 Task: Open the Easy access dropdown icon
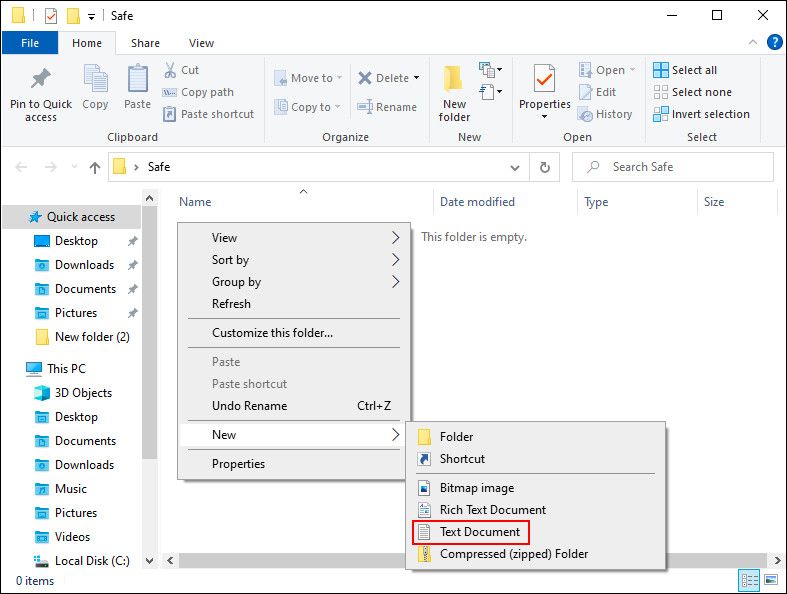tap(490, 91)
